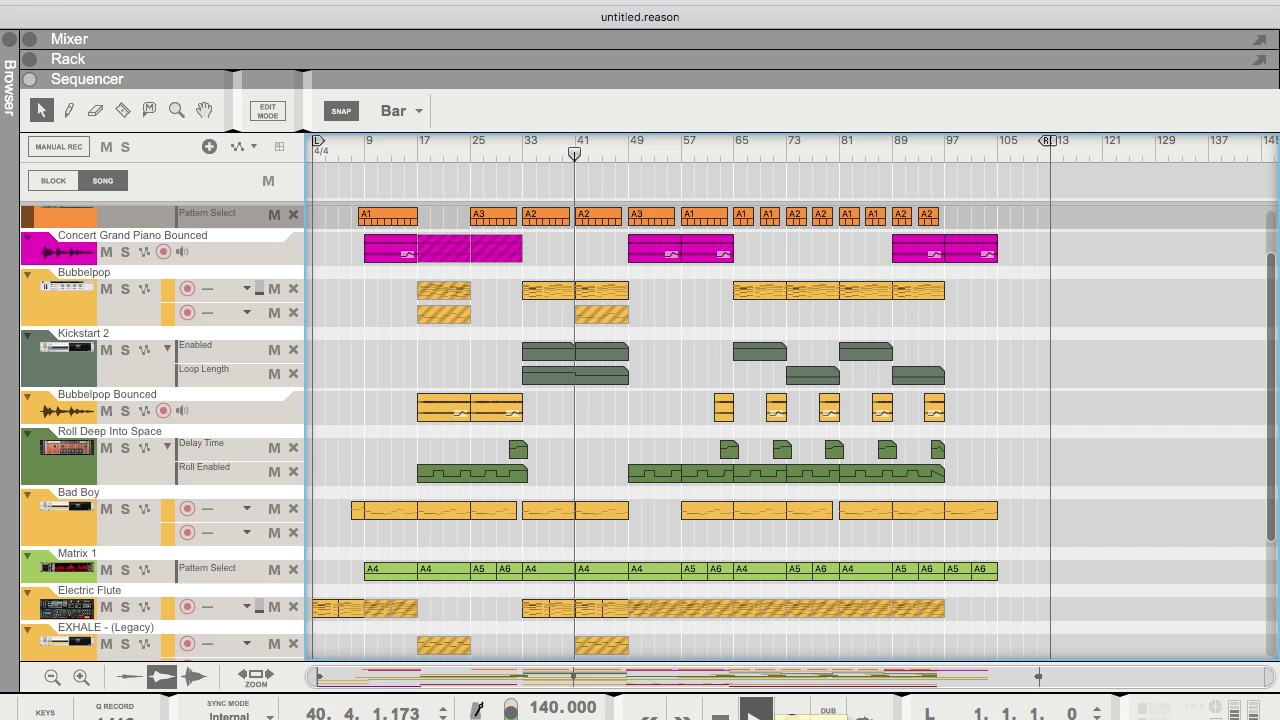Delete the Roll Enabled automation lane

coord(294,472)
